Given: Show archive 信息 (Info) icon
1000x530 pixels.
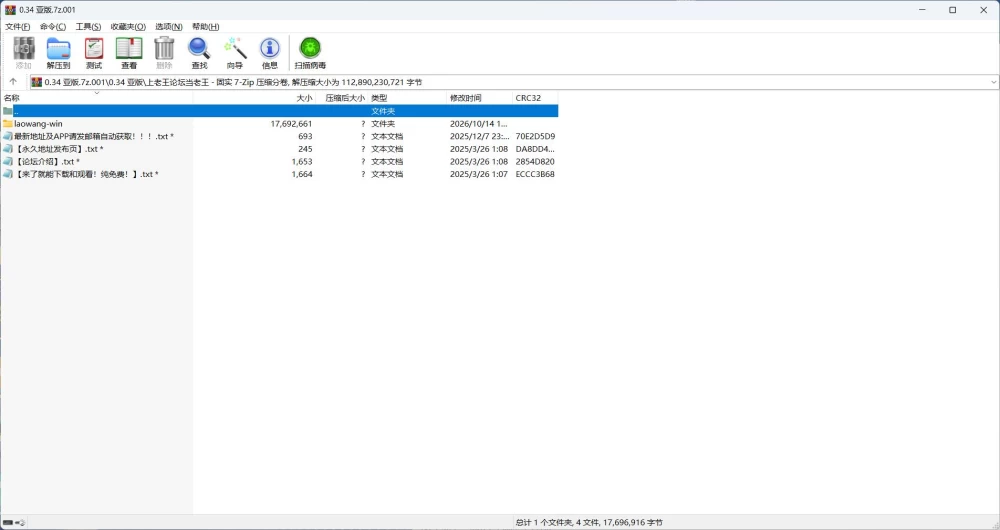Looking at the screenshot, I should click(x=270, y=48).
